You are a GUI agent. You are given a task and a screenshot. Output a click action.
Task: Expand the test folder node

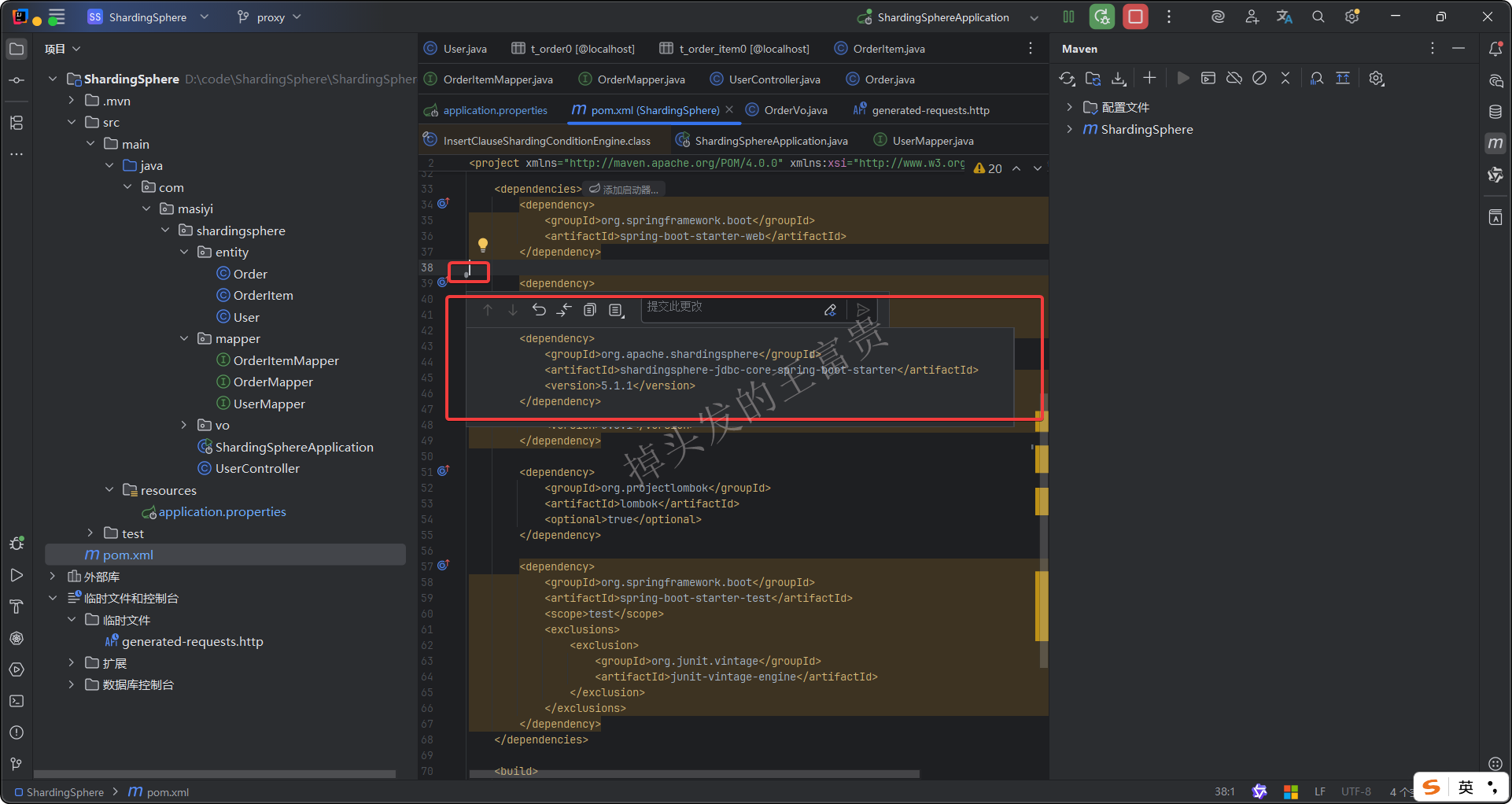tap(90, 533)
